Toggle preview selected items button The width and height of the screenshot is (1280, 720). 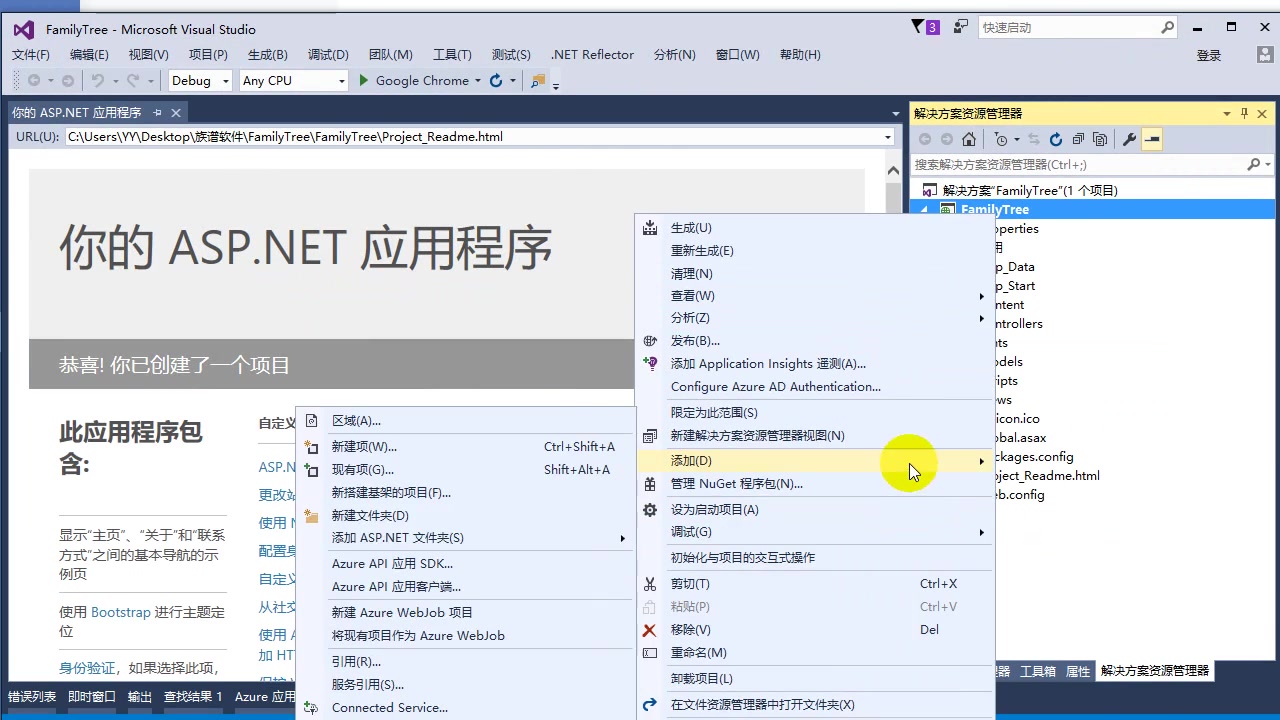coord(1152,139)
